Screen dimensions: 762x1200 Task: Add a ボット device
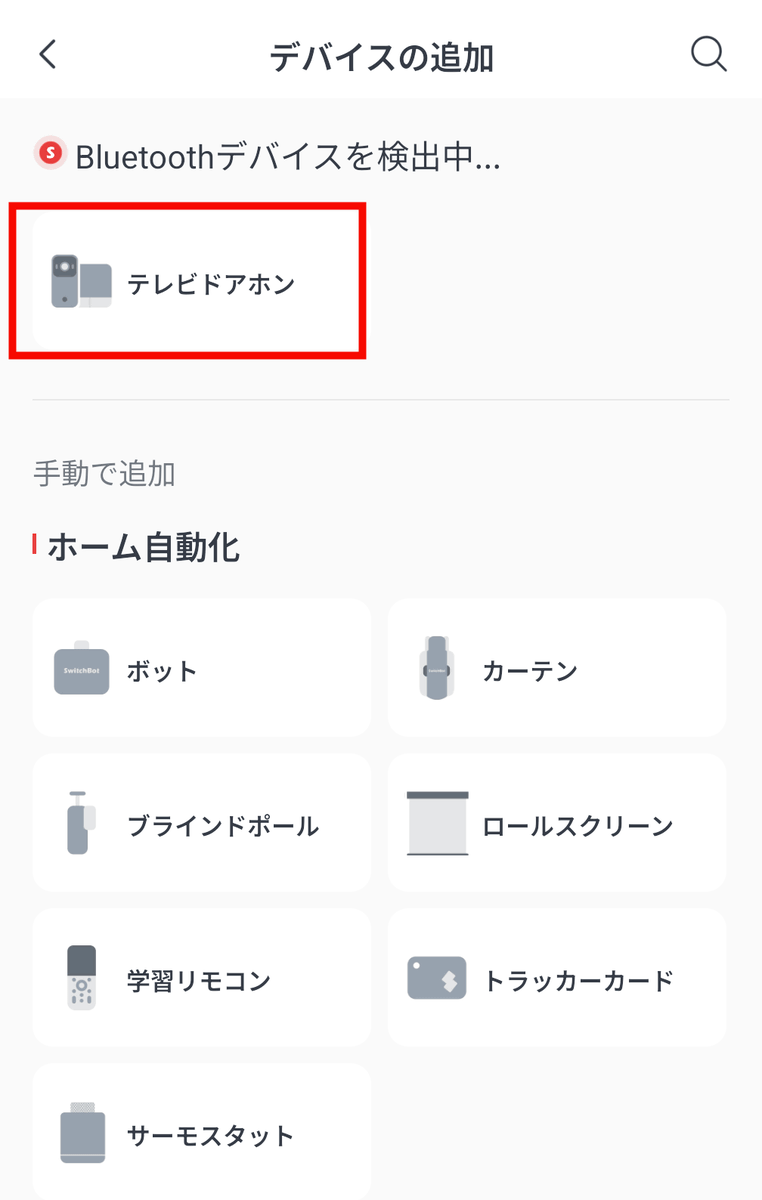(x=162, y=670)
